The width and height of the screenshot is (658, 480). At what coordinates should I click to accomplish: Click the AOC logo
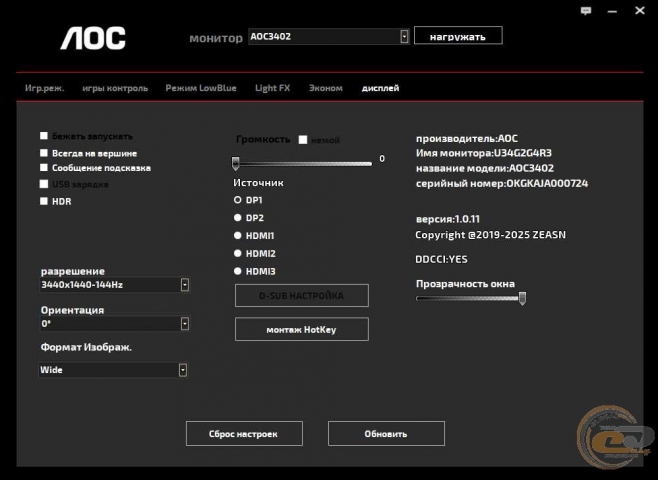93,38
